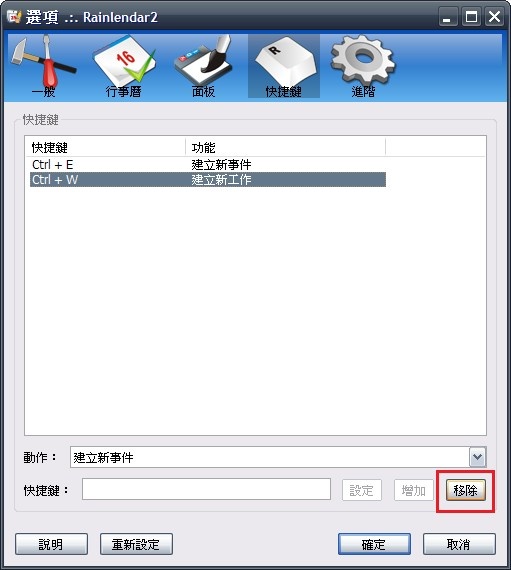Expand the 動作 dropdown arrow
This screenshot has height=570, width=511.
pos(478,457)
